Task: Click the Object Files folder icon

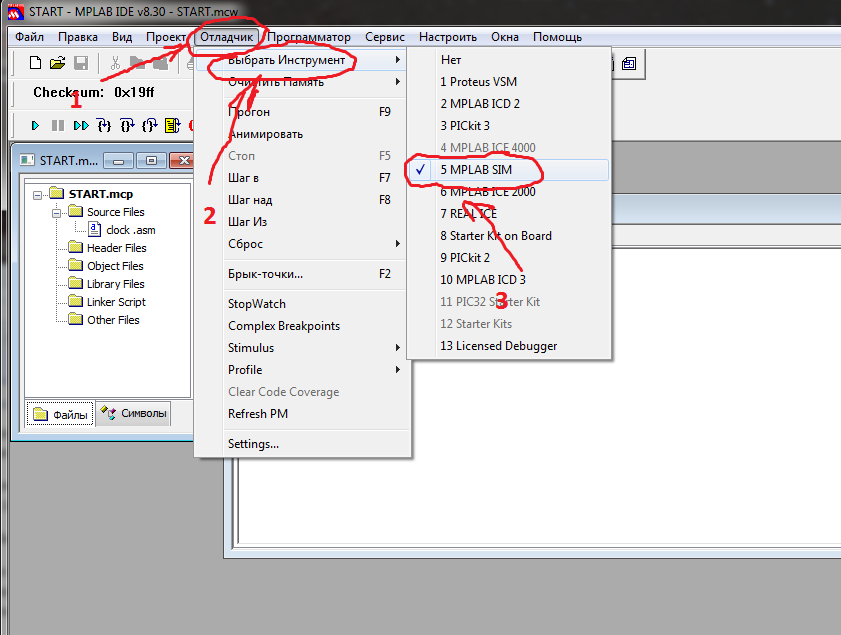Action: pos(76,265)
